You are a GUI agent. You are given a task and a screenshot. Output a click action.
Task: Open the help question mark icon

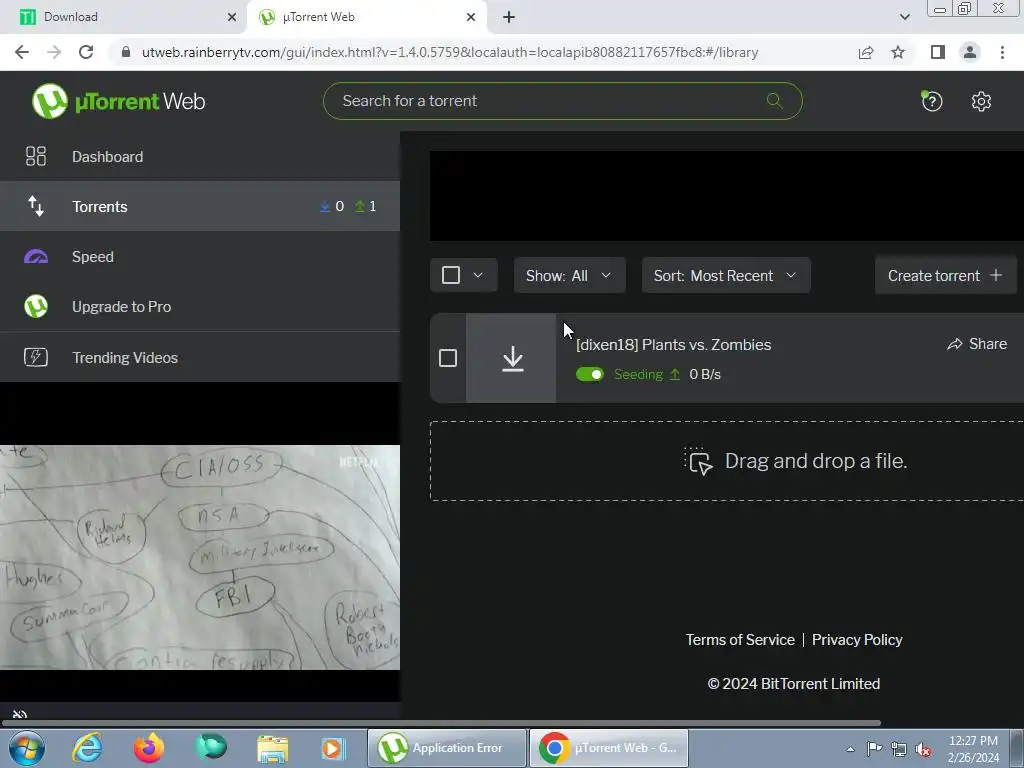(x=932, y=101)
